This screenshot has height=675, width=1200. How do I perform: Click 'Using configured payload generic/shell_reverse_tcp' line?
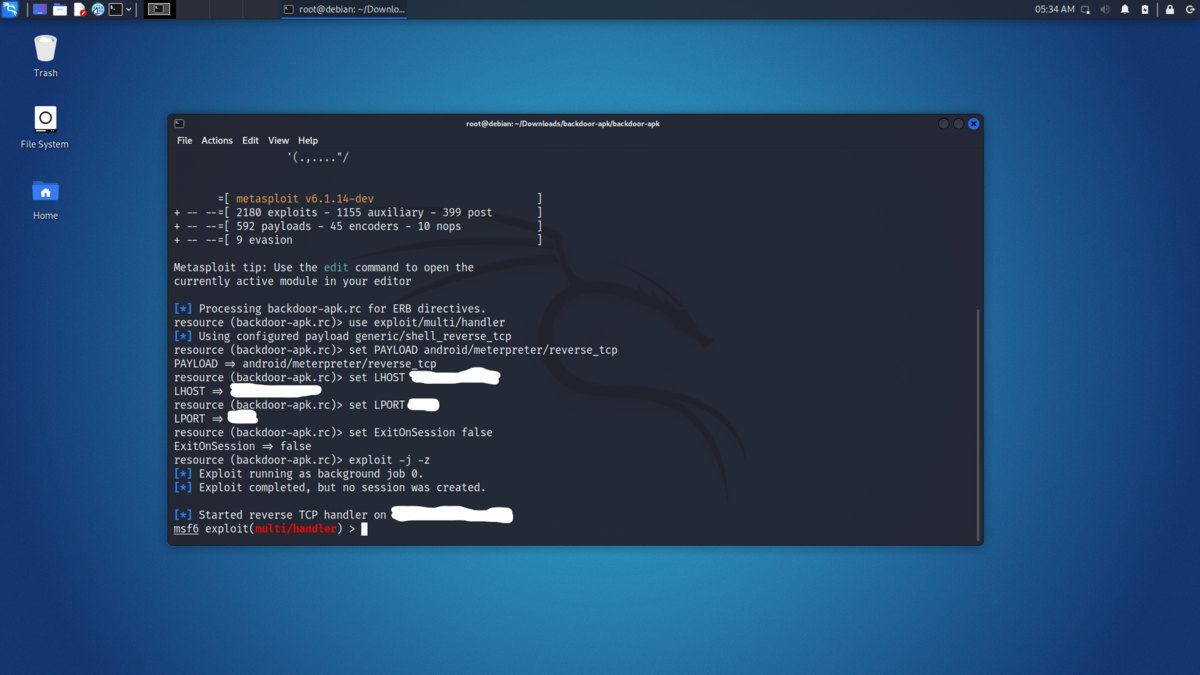click(x=343, y=337)
